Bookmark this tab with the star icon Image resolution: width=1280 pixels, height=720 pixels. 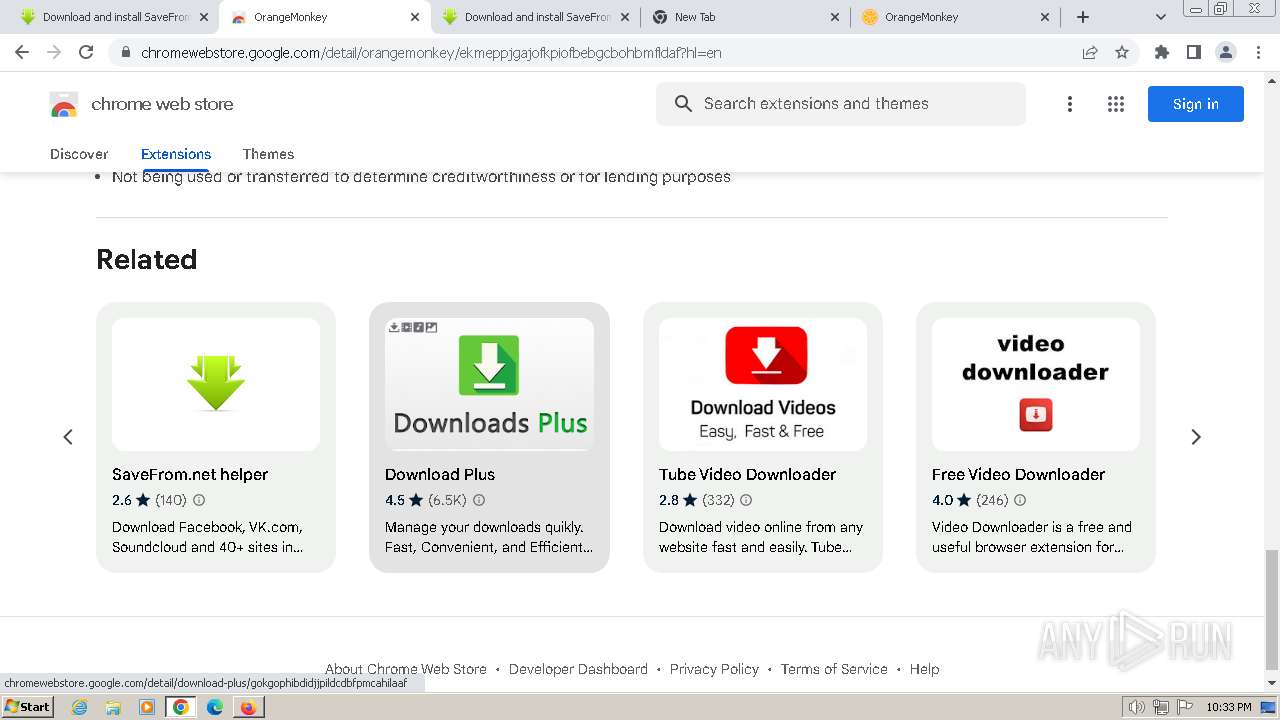(x=1122, y=52)
